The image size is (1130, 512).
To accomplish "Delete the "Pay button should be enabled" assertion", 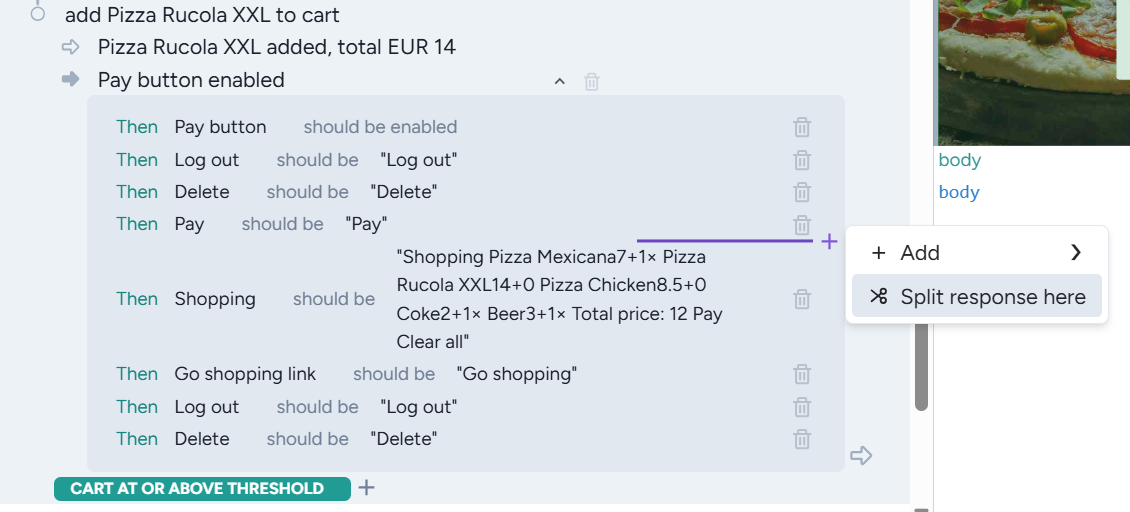I will click(802, 127).
